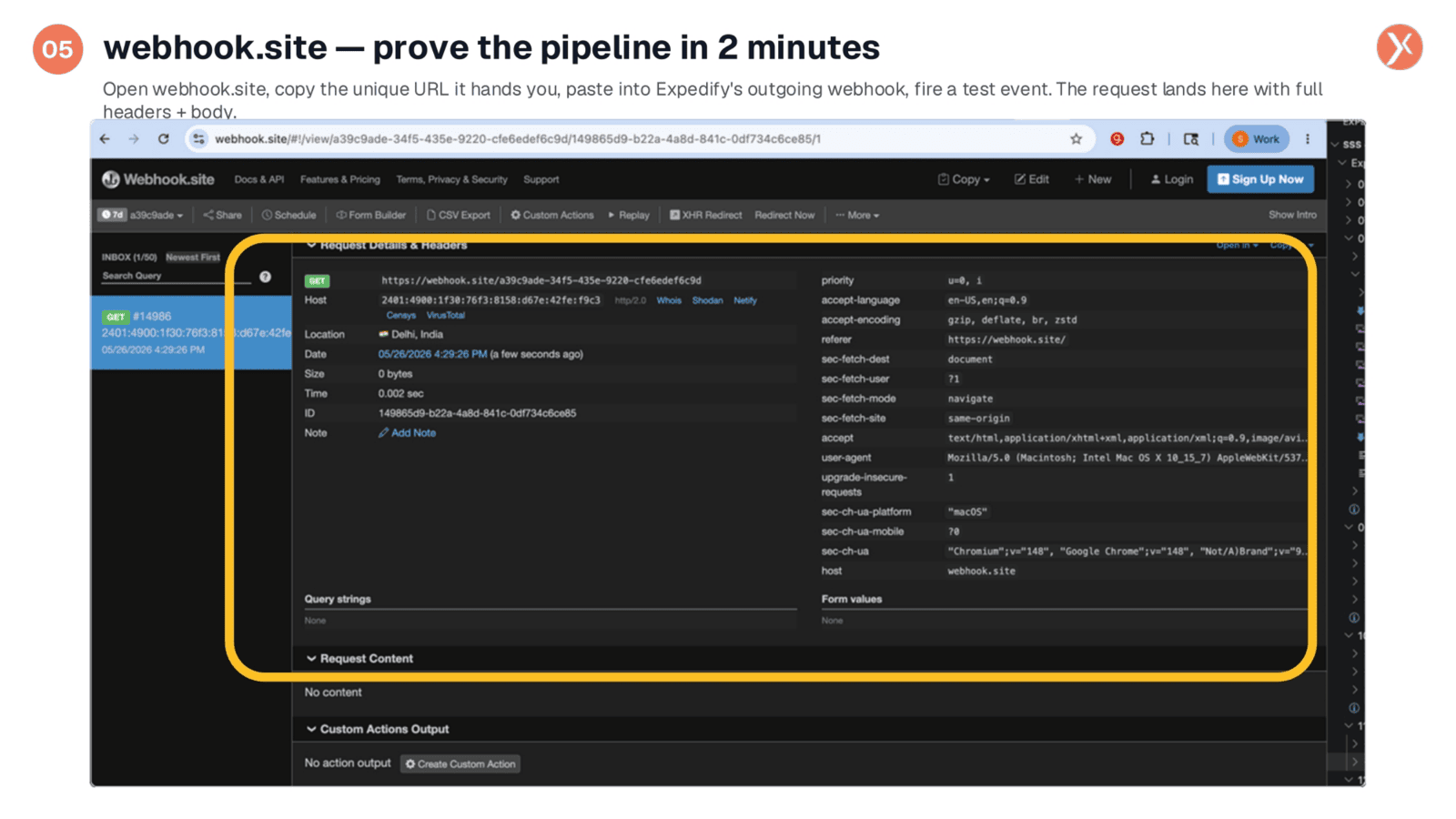Open the 'Open in' dropdown
Image resolution: width=1456 pixels, height=819 pixels.
pos(1237,245)
